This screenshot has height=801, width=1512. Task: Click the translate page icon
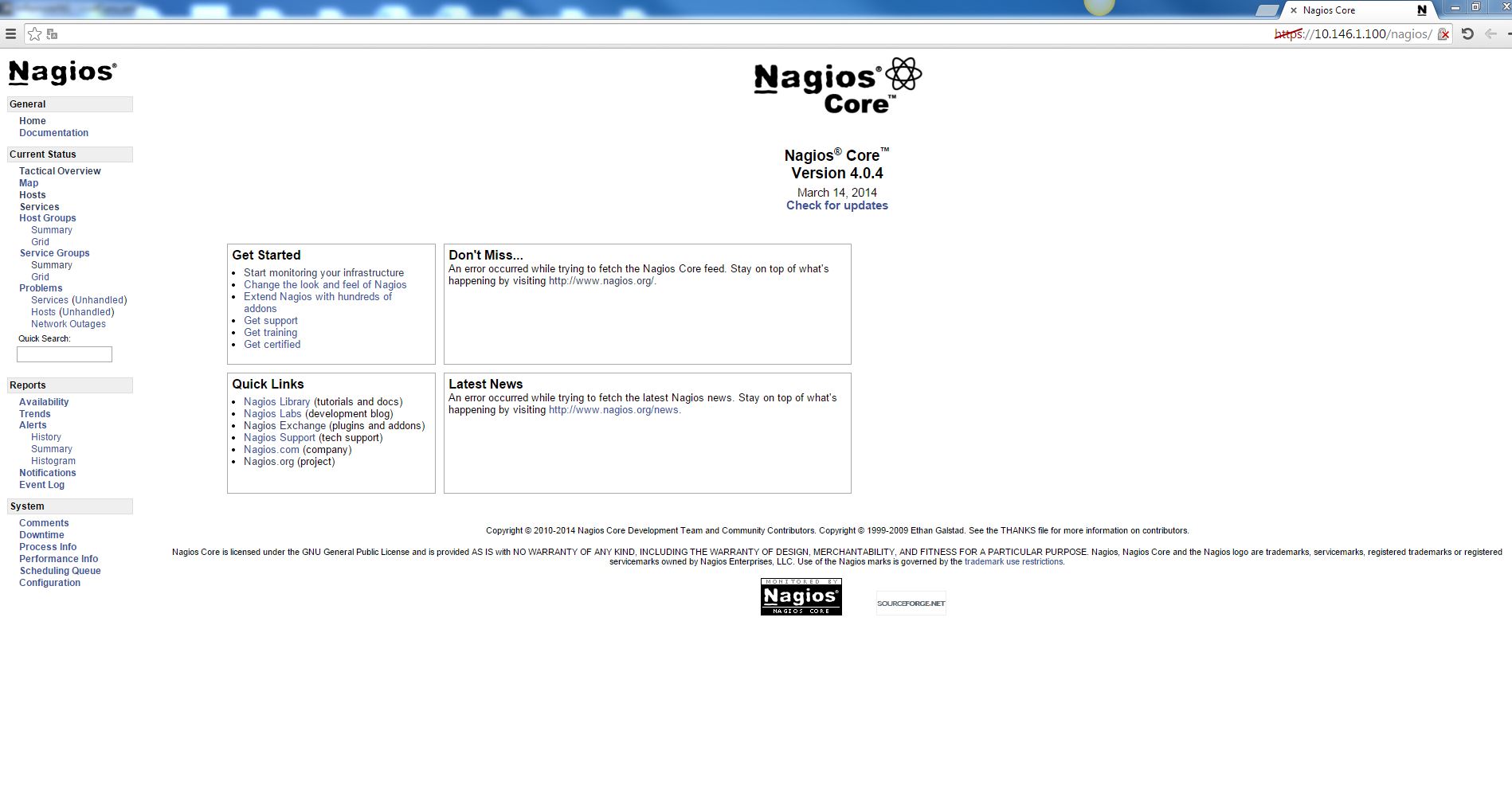pyautogui.click(x=53, y=34)
